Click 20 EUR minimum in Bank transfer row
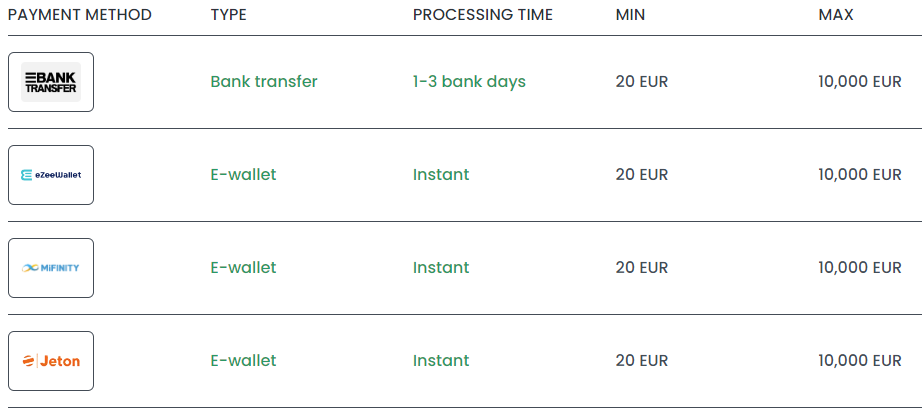The width and height of the screenshot is (922, 412). coord(642,82)
